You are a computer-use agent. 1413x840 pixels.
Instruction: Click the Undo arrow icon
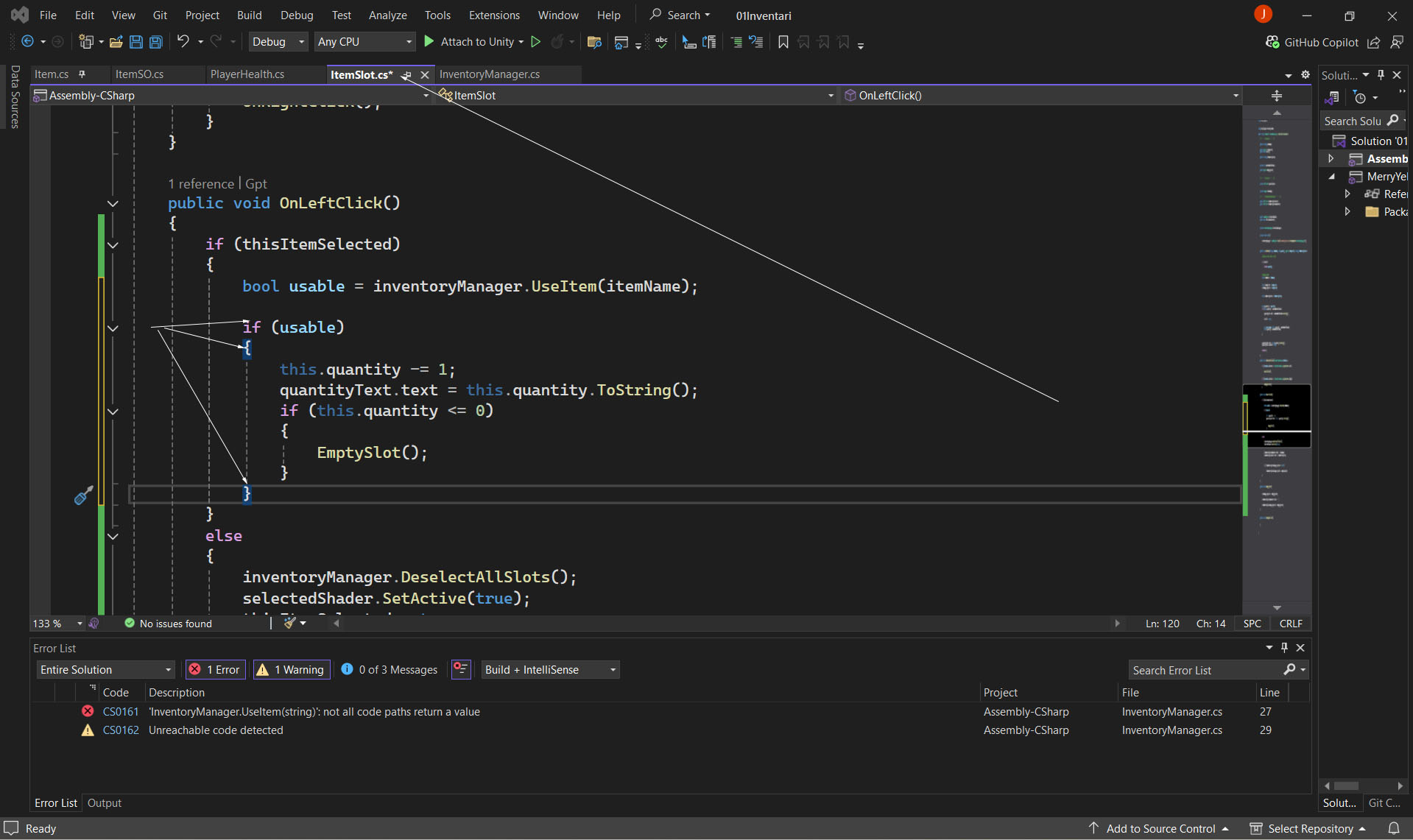pyautogui.click(x=183, y=42)
